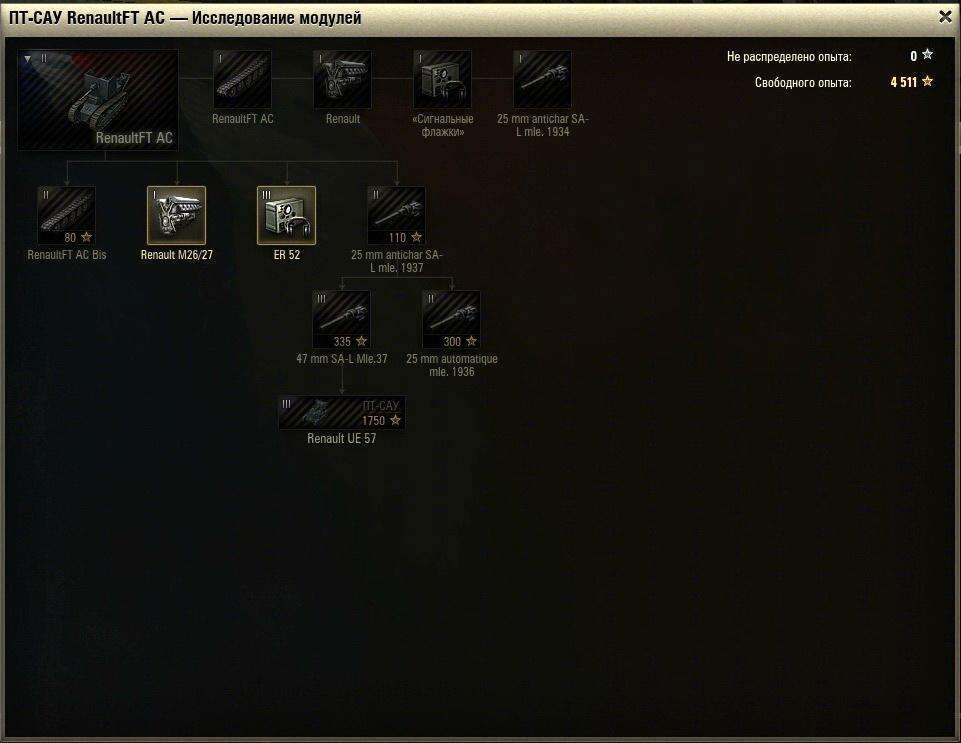The height and width of the screenshot is (743, 961).
Task: Expand the dropdown arrow on RenaultFT AC tile
Action: coord(28,59)
